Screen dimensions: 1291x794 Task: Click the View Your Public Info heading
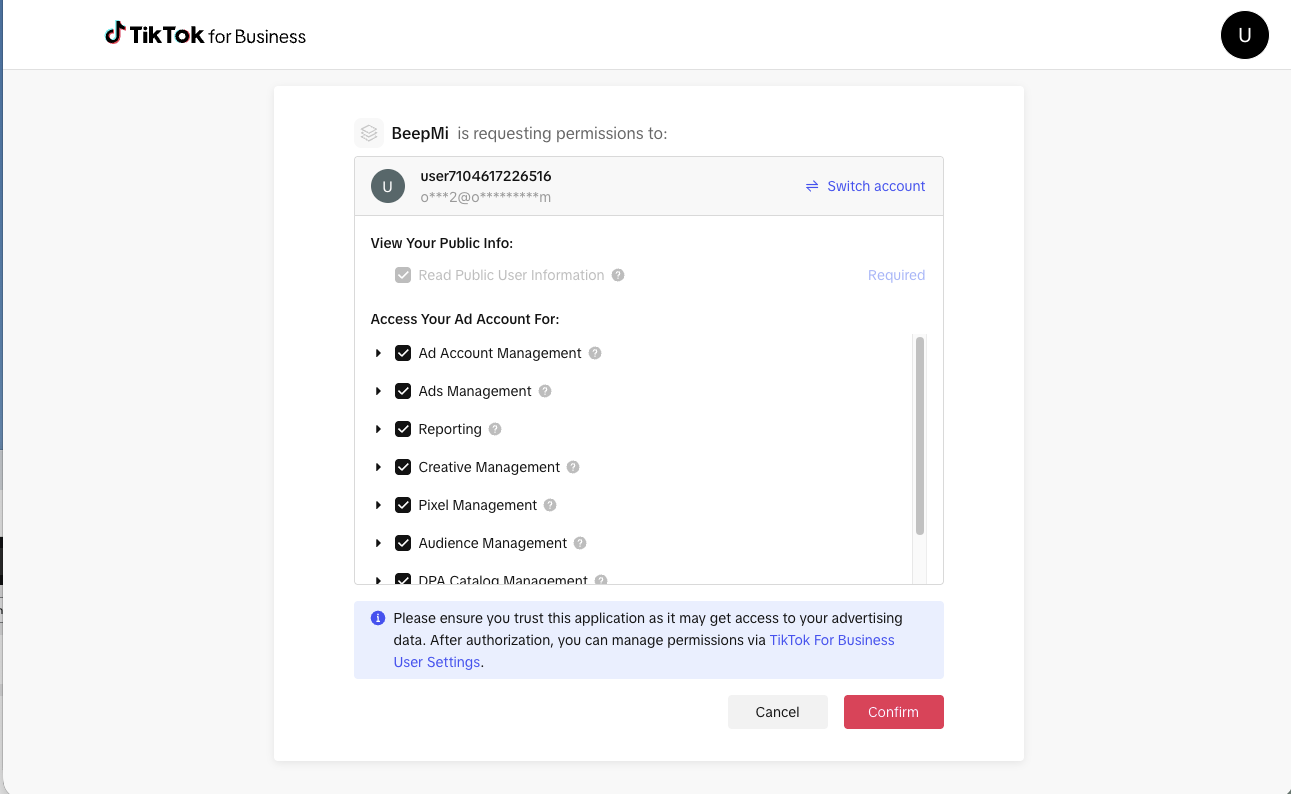442,243
